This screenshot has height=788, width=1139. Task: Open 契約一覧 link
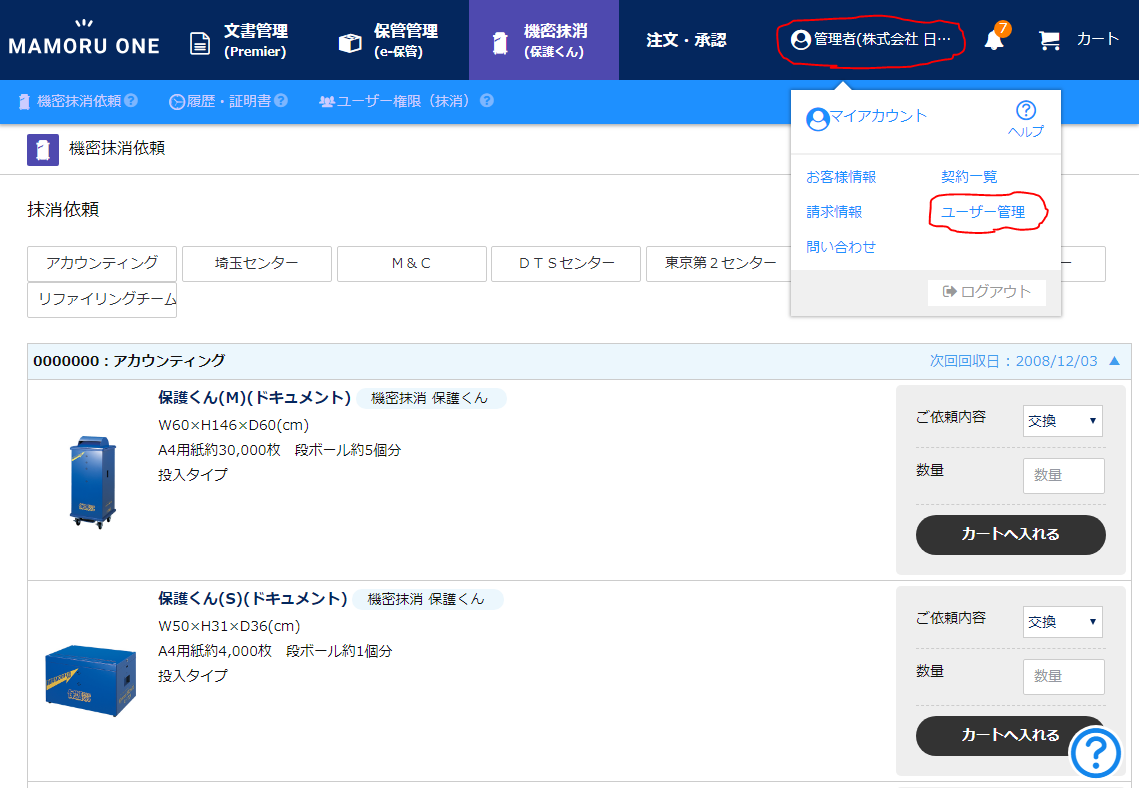[969, 176]
